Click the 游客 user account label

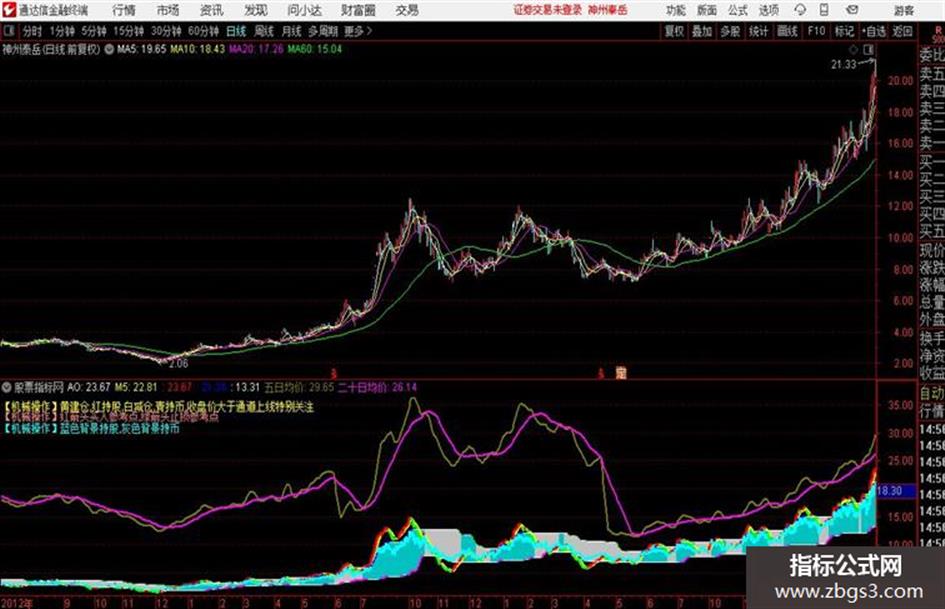pos(903,10)
